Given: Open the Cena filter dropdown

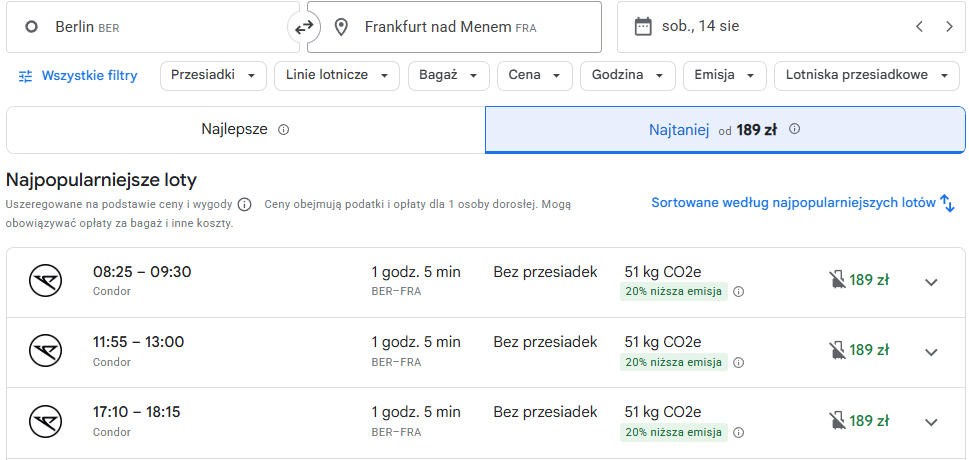Looking at the screenshot, I should [535, 75].
